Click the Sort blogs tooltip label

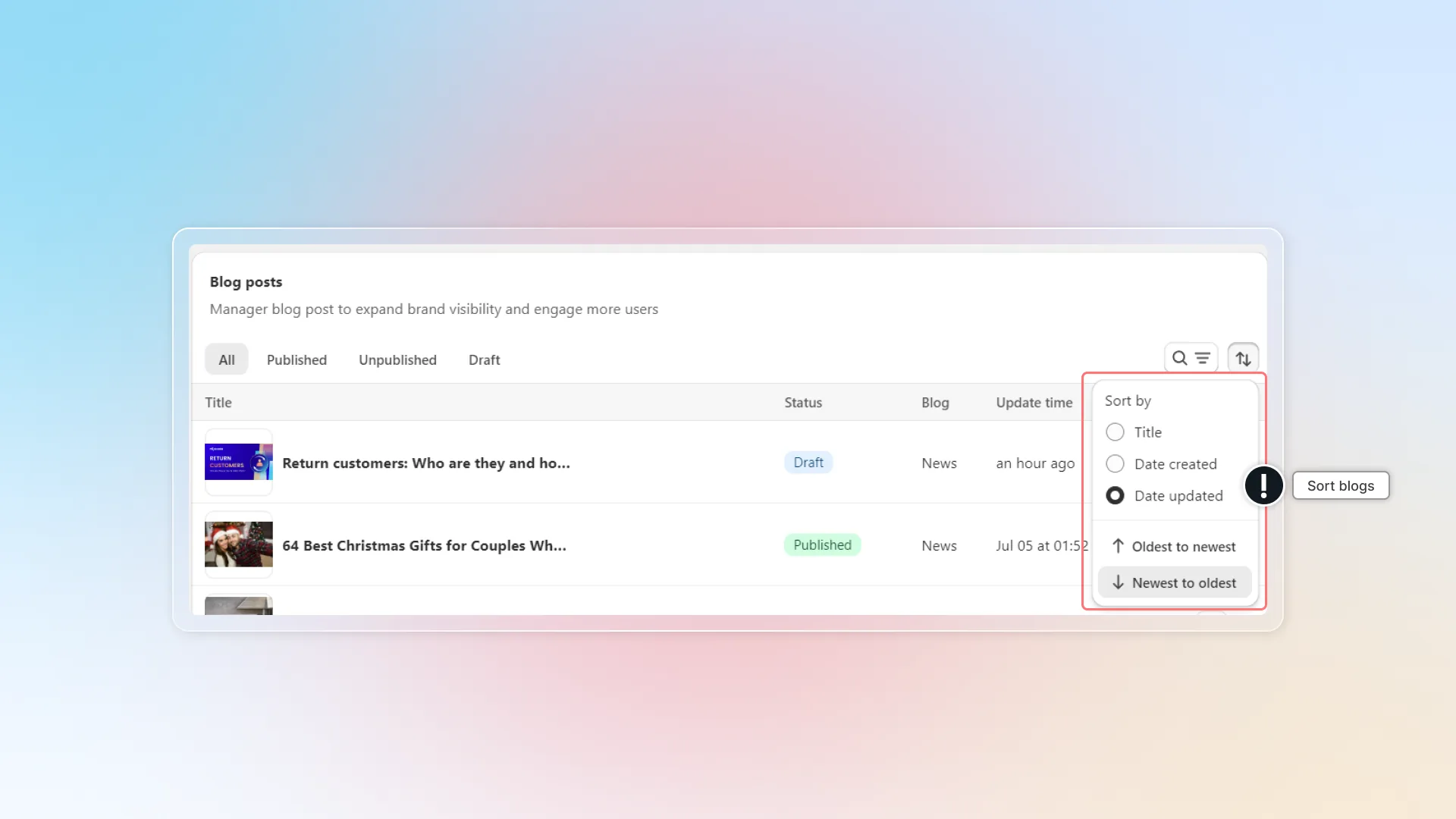(x=1340, y=485)
